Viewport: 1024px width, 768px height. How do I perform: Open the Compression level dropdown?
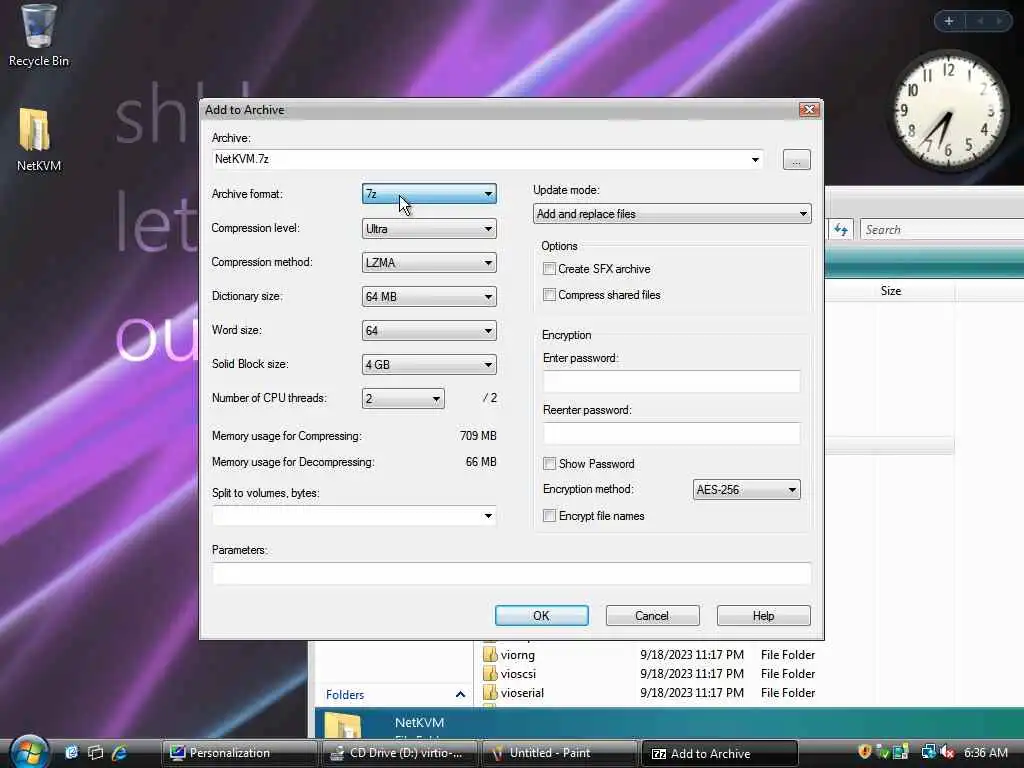pos(429,229)
